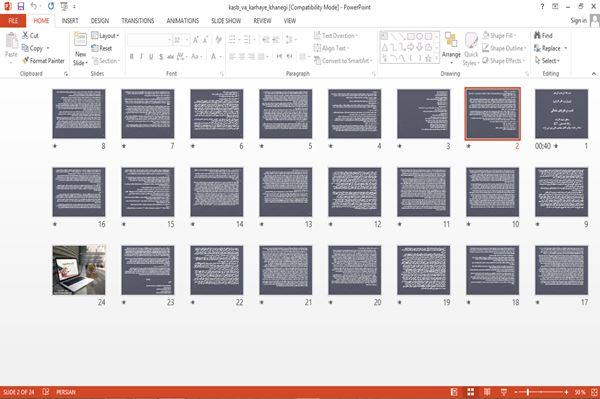Open the Shape Fill dropdown

(499, 35)
